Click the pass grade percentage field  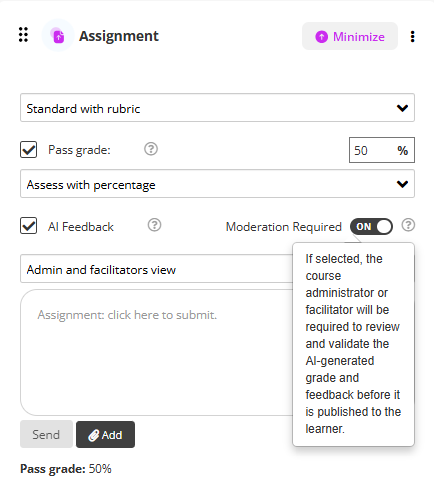point(382,150)
